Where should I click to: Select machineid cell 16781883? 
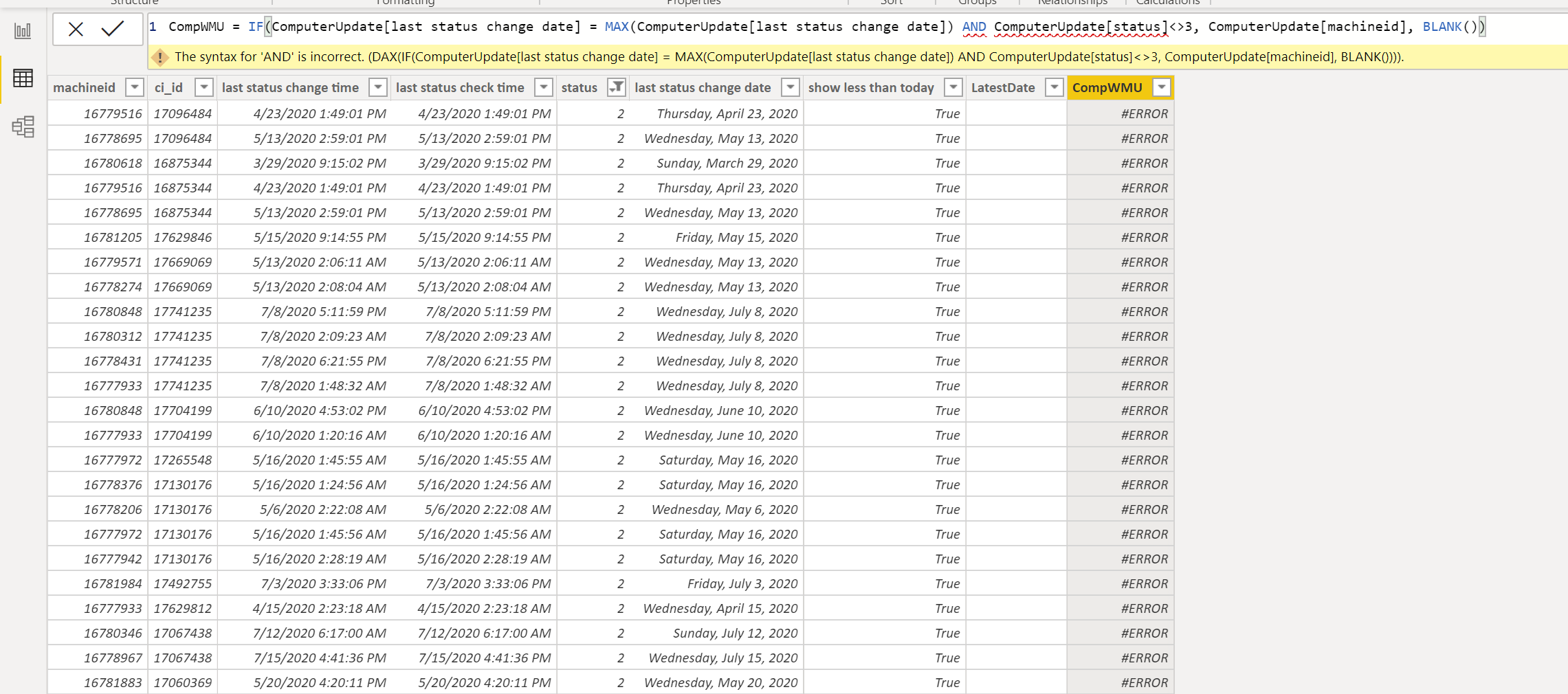(98, 682)
